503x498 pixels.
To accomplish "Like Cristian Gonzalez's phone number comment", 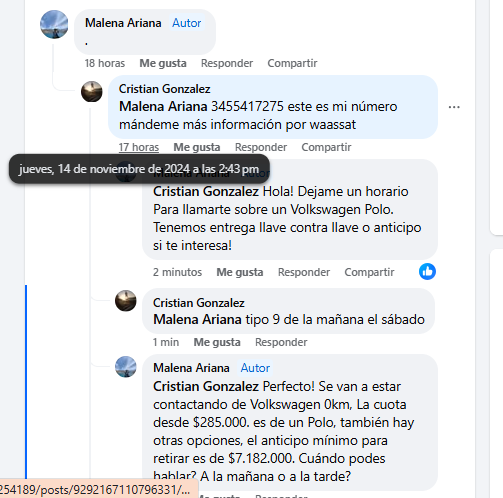I will click(x=197, y=147).
